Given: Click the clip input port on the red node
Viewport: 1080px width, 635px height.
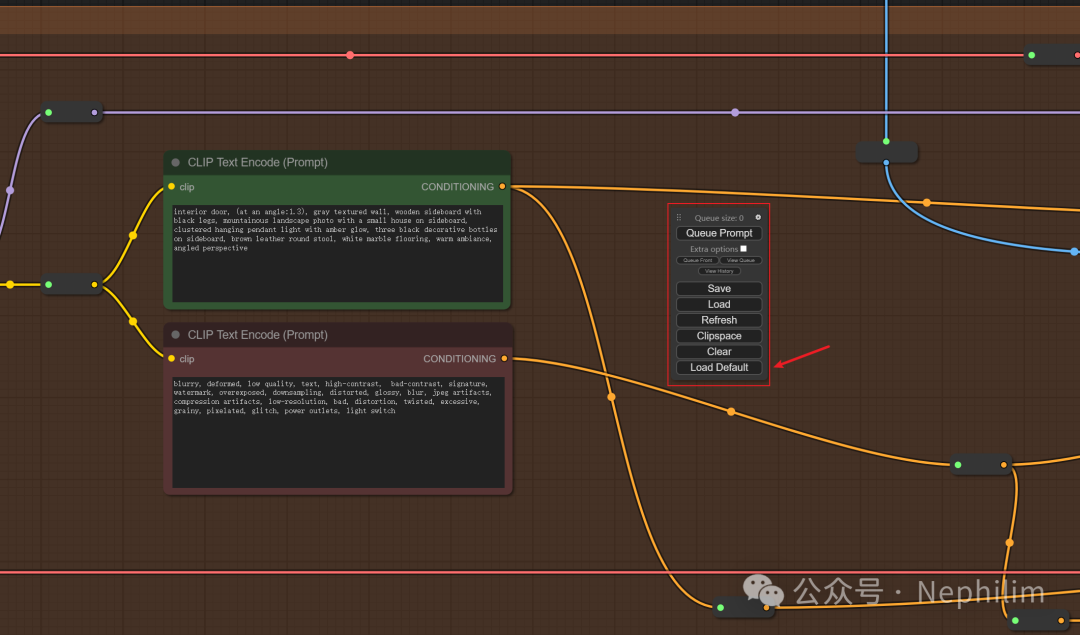Looking at the screenshot, I should (172, 359).
